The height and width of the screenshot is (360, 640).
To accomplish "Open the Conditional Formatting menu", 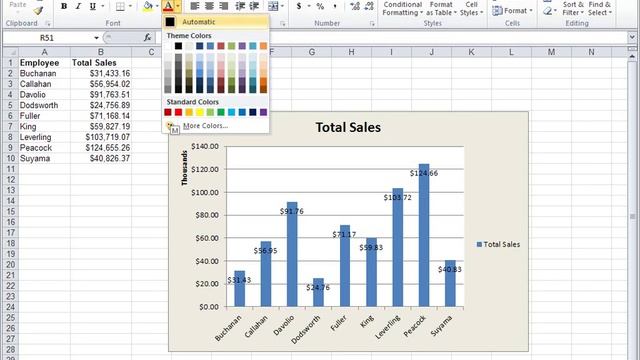I will [x=402, y=9].
